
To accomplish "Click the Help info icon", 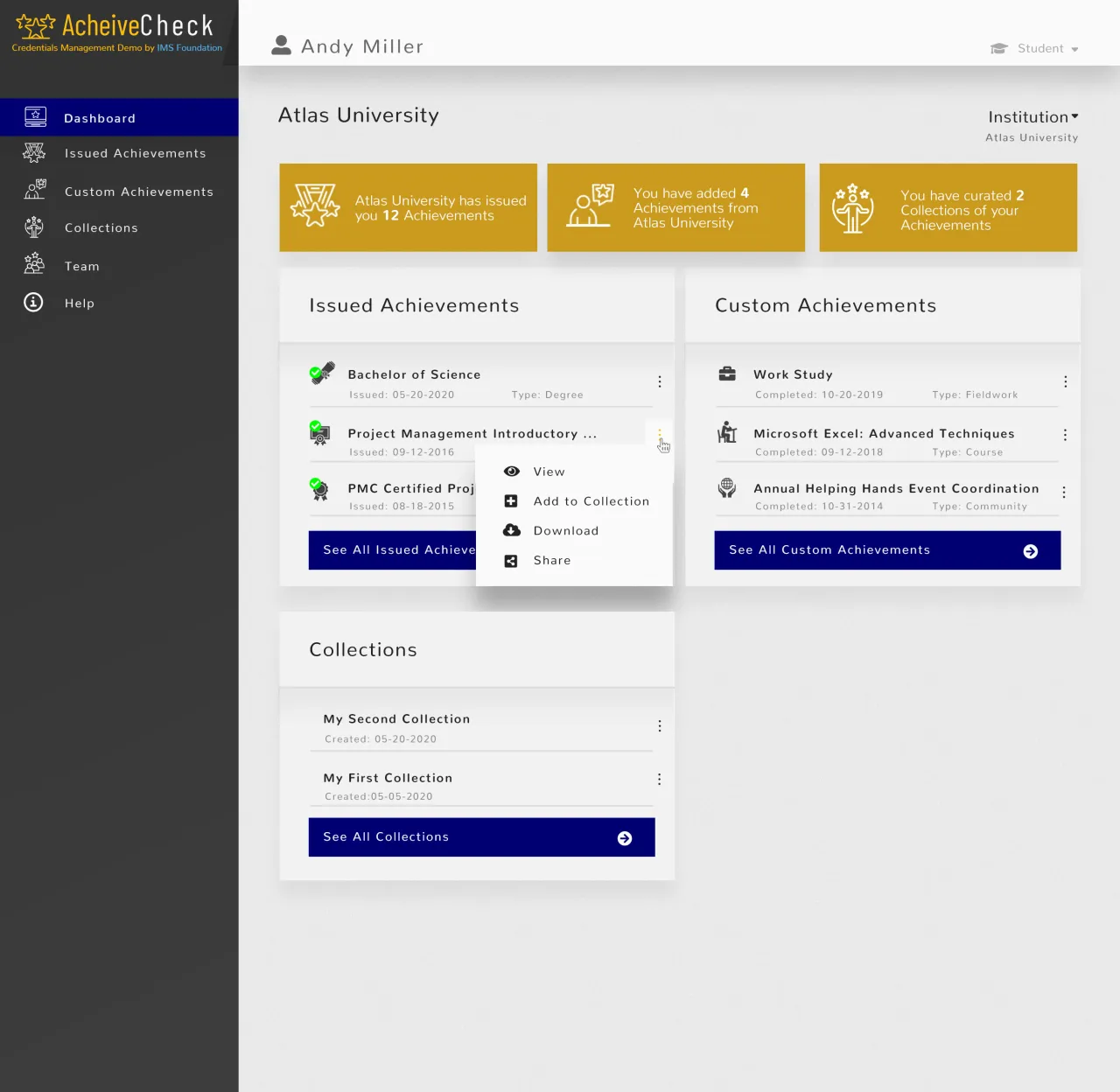I will click(33, 302).
